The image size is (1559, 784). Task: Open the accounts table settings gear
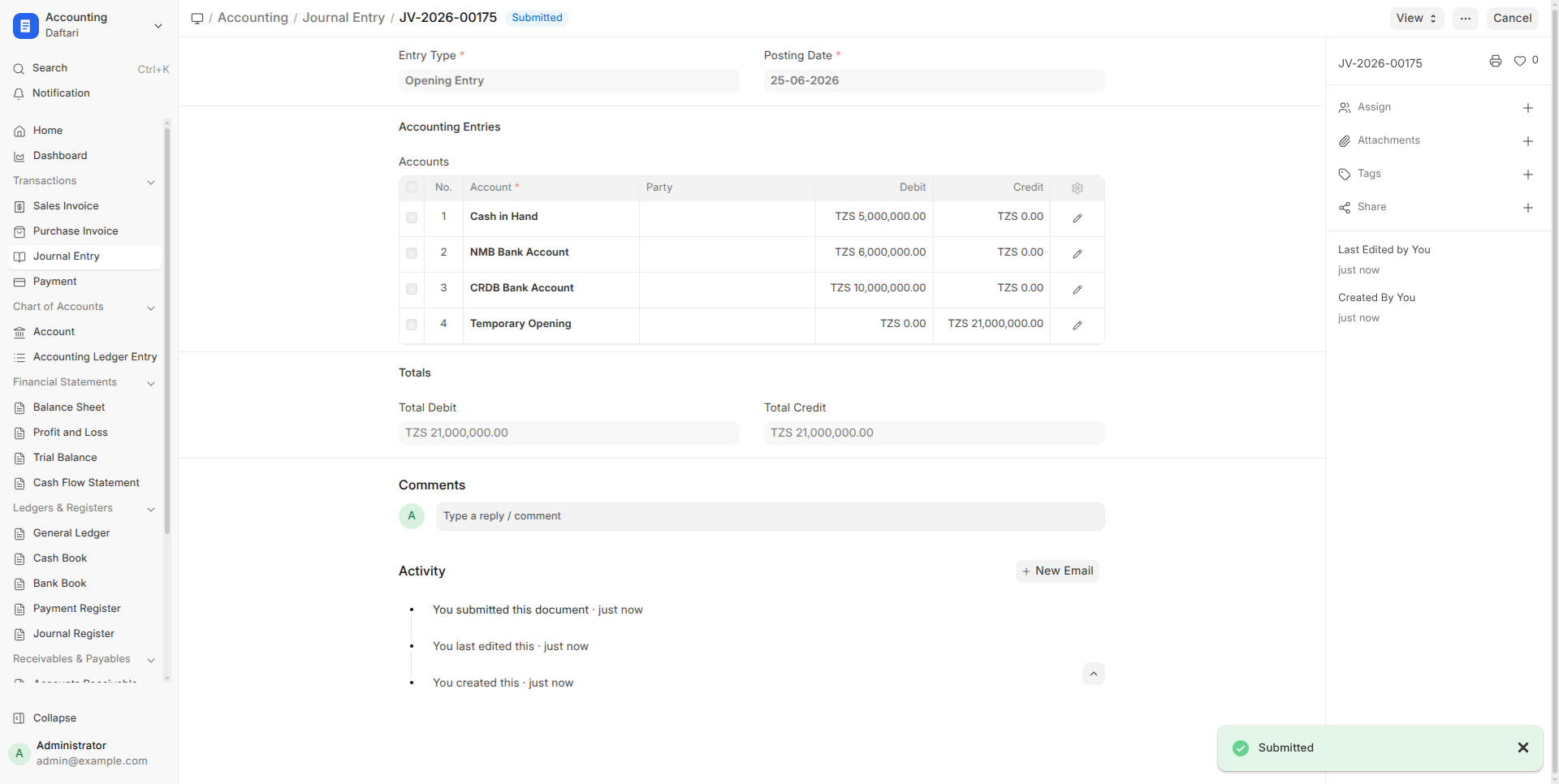[1077, 187]
